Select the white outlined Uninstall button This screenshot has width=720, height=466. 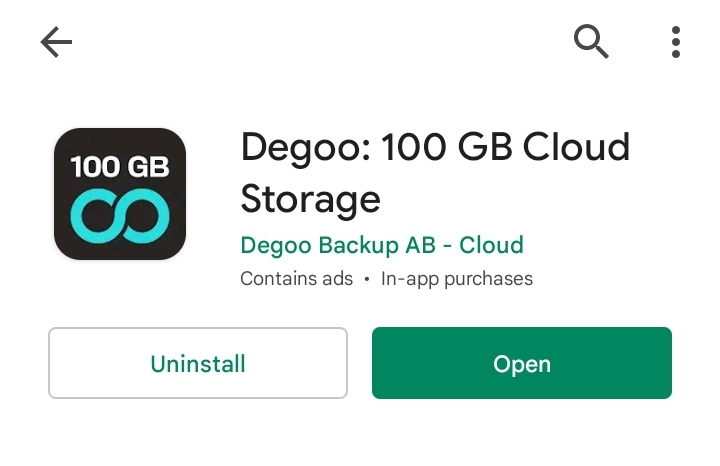198,363
